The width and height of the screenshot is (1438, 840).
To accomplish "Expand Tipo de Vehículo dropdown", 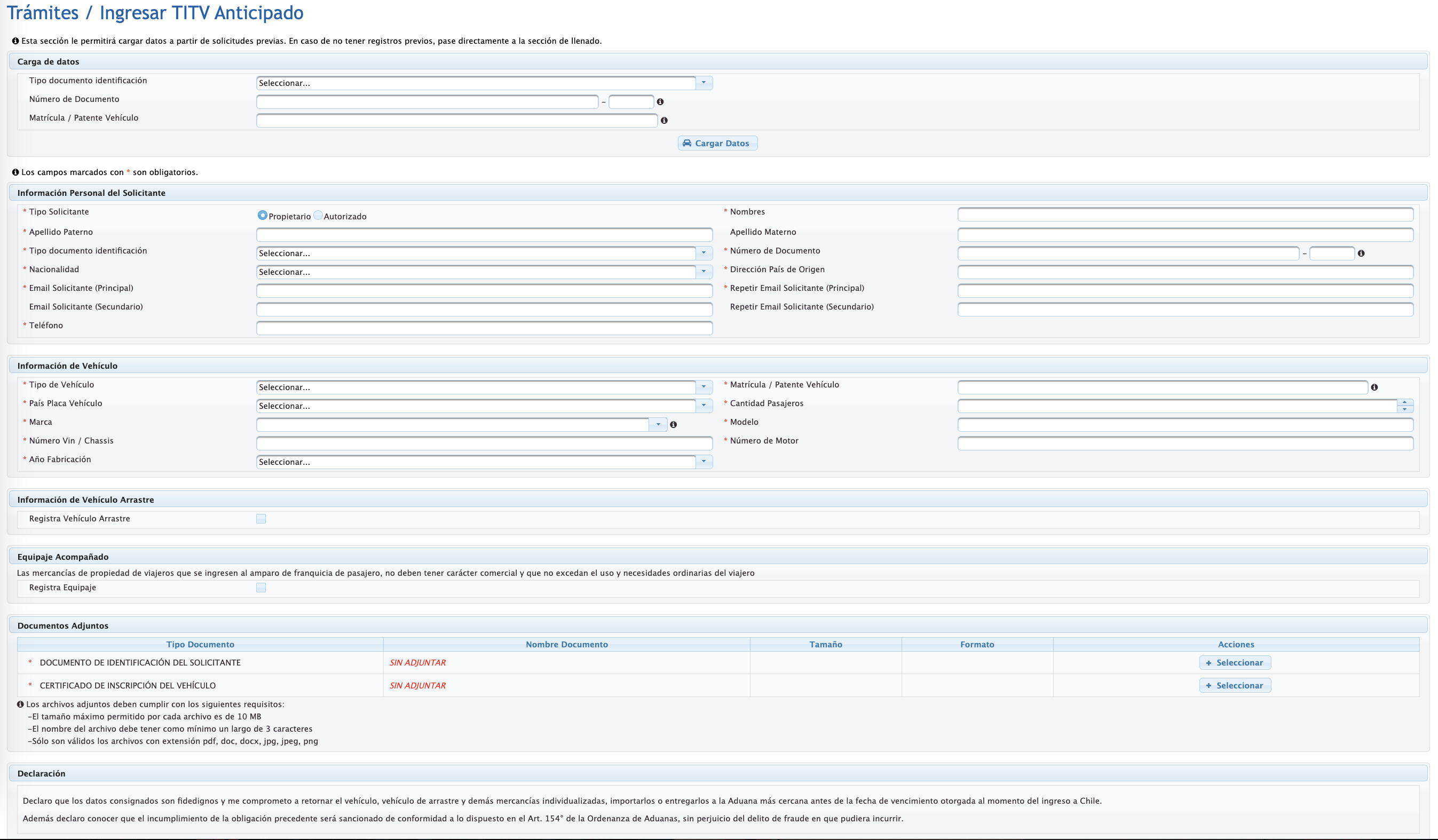I will tap(704, 387).
